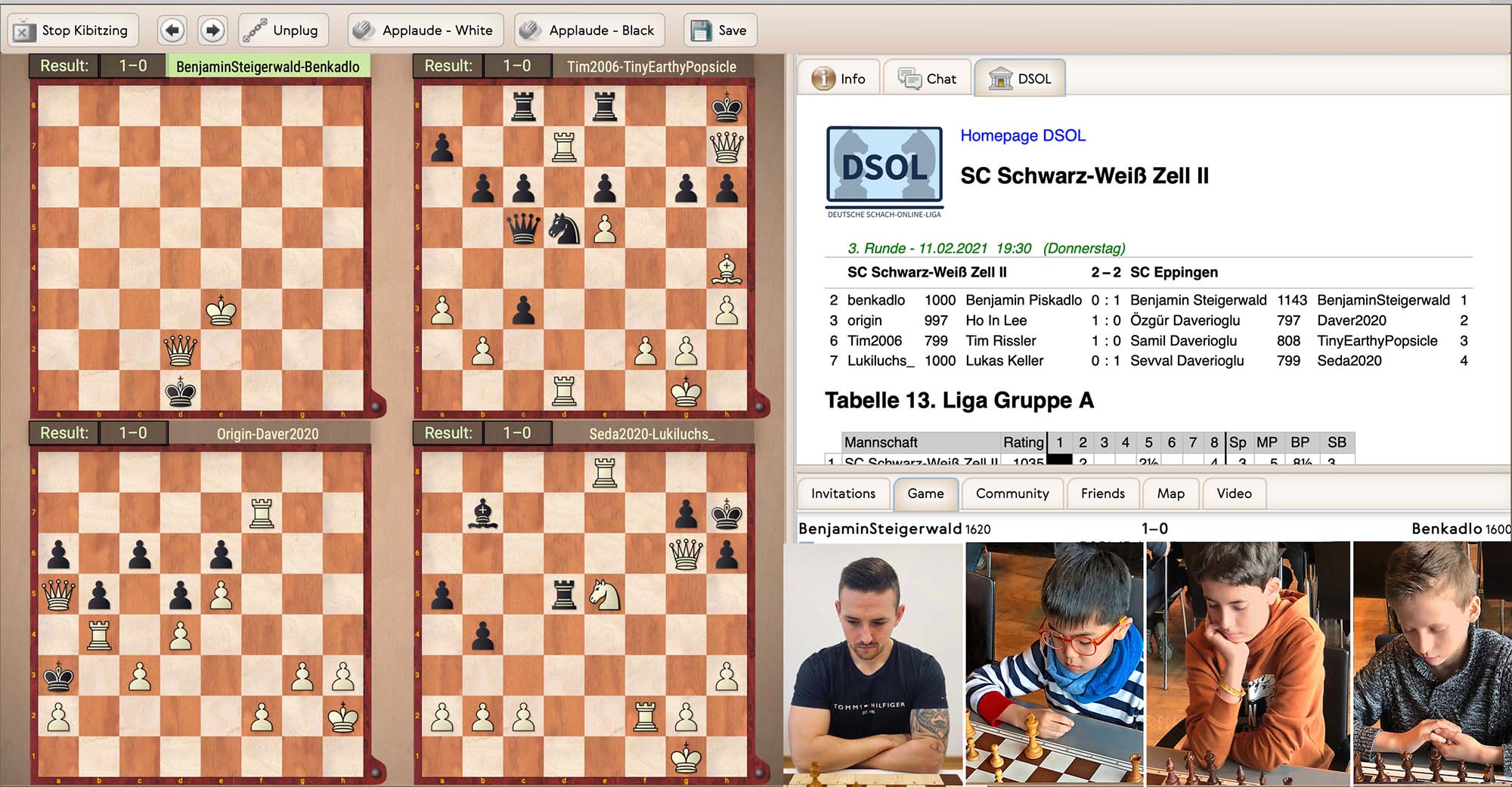
Task: Switch to the Community tab
Action: coord(1012,494)
